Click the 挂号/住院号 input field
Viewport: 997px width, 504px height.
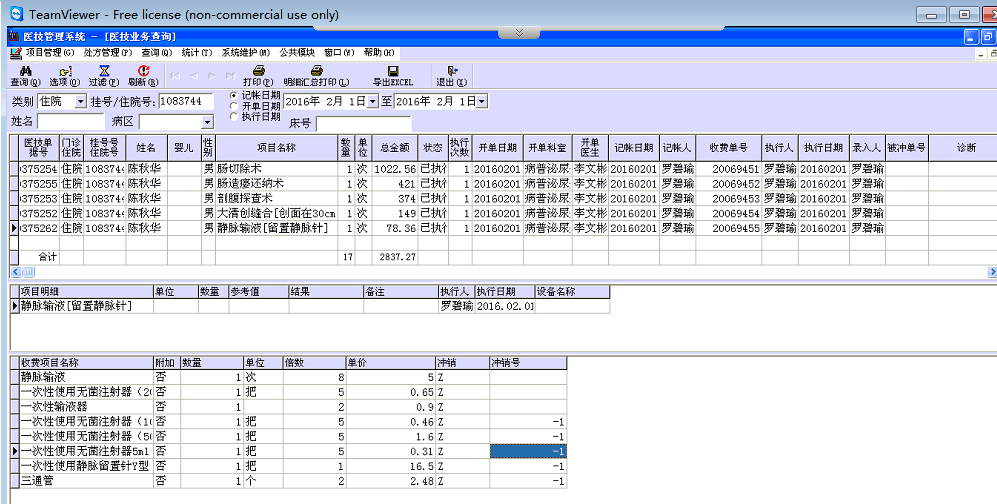188,101
